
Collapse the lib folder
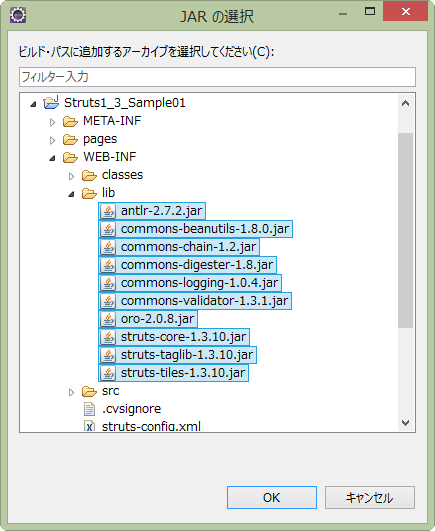71,194
